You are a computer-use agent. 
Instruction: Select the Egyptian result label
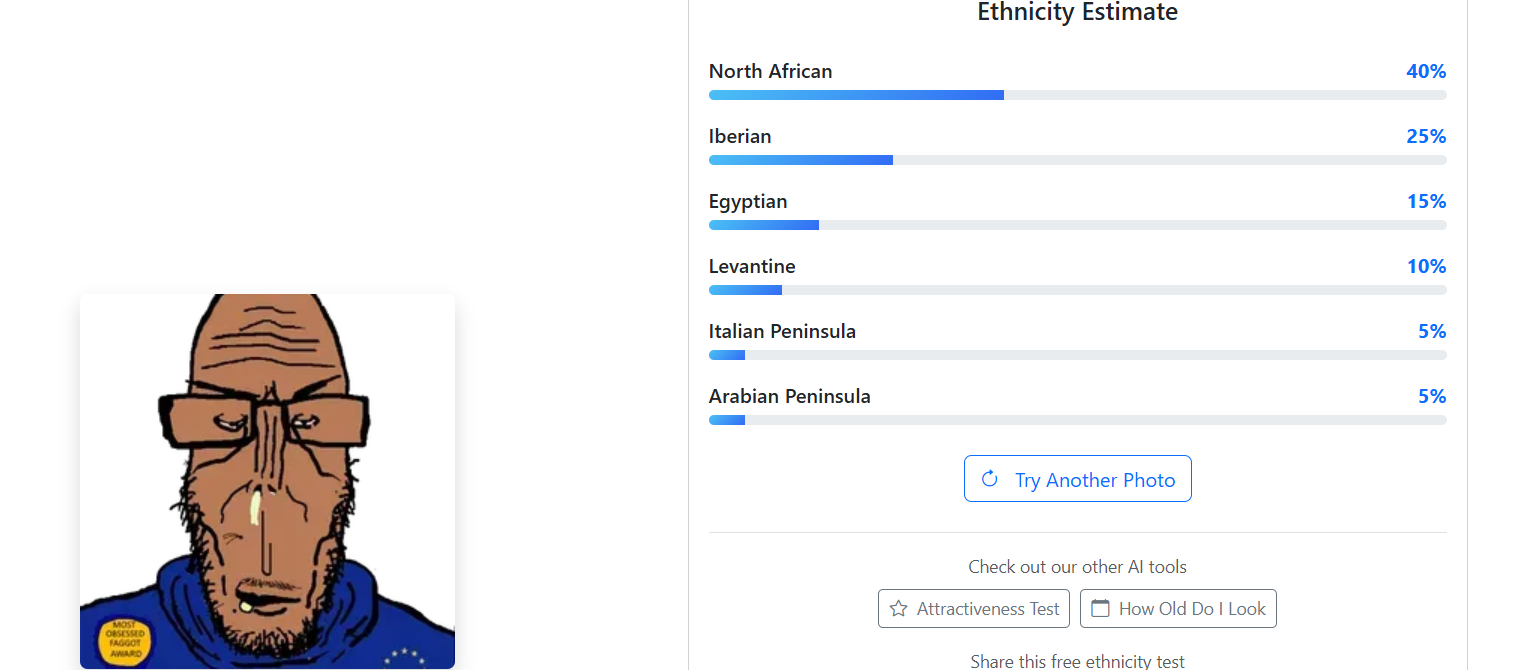point(747,201)
